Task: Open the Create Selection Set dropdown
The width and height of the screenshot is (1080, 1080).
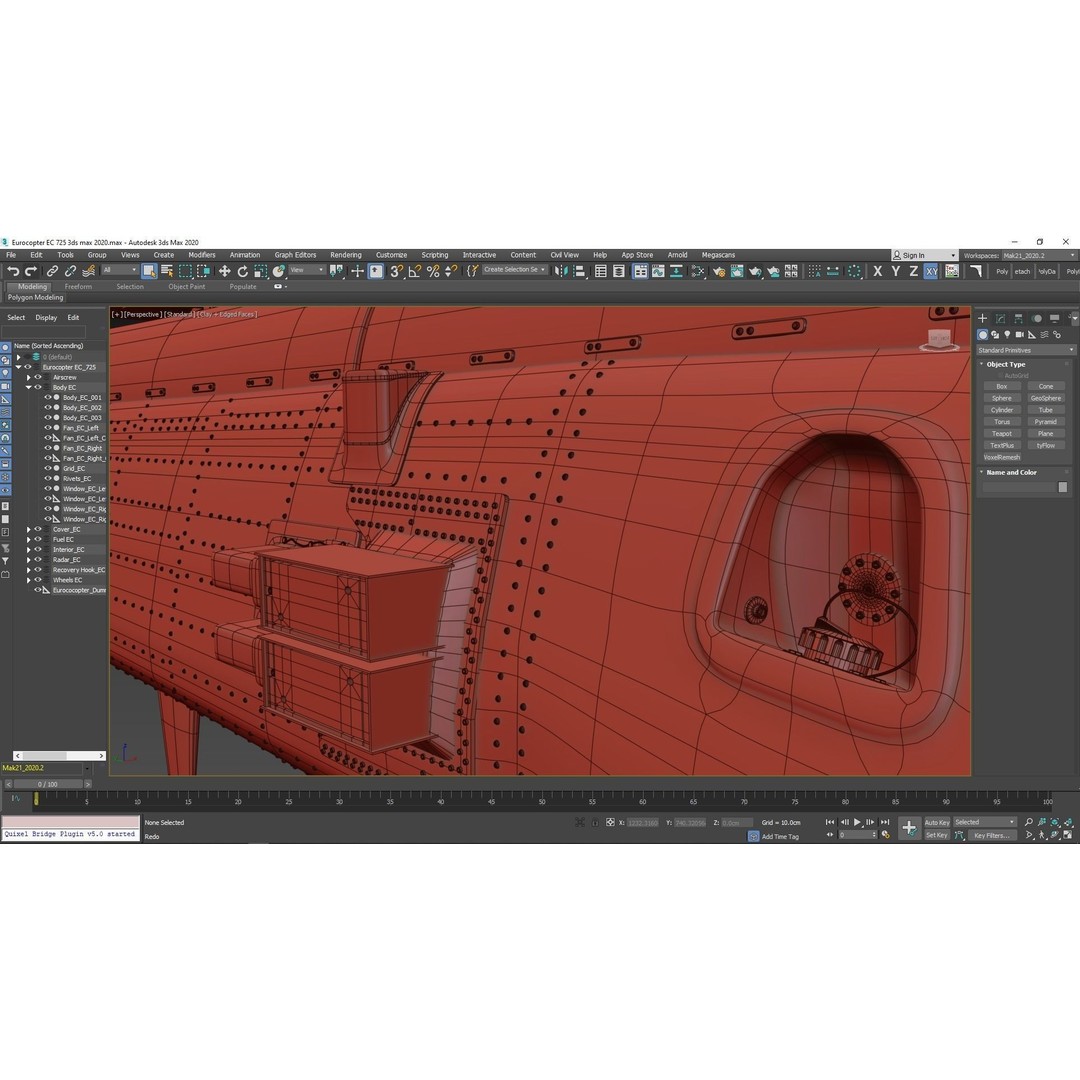Action: point(515,270)
